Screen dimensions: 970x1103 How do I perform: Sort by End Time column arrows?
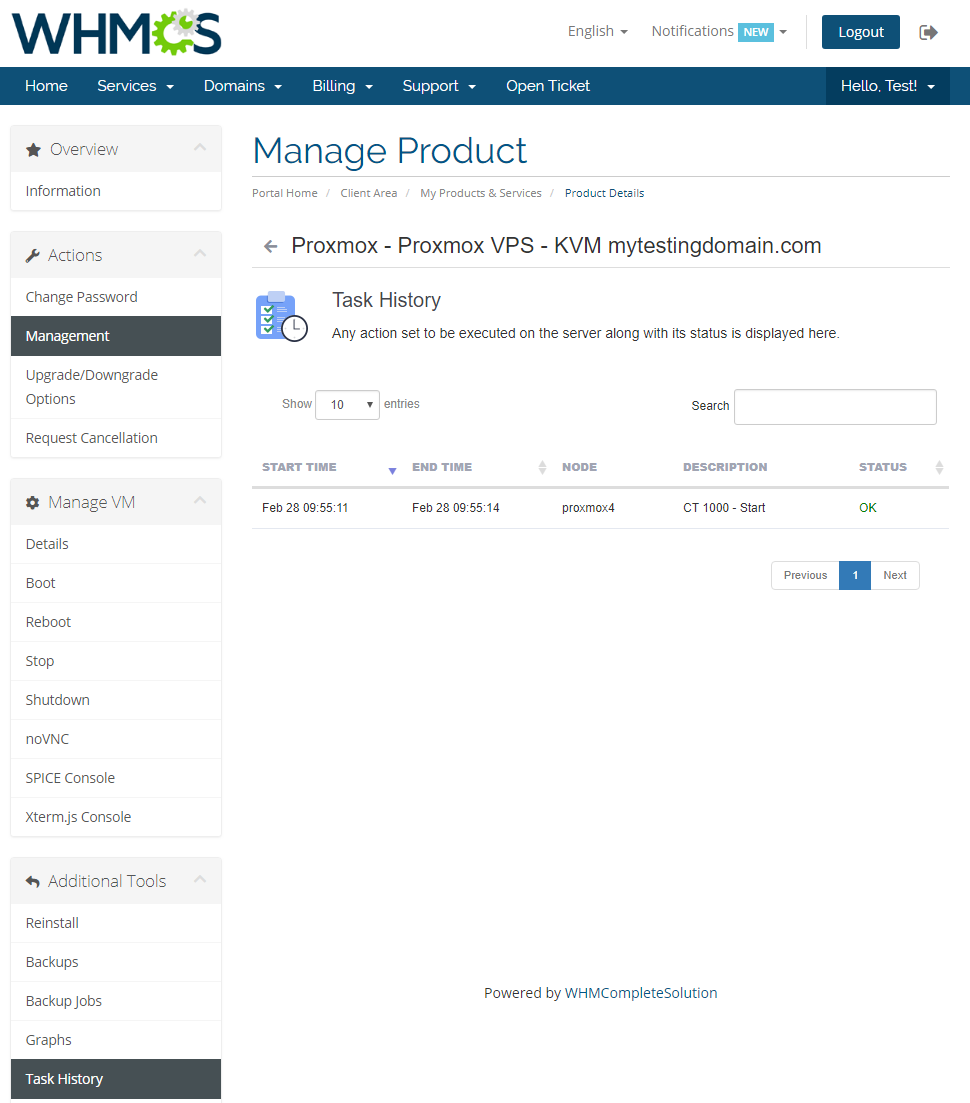[542, 467]
